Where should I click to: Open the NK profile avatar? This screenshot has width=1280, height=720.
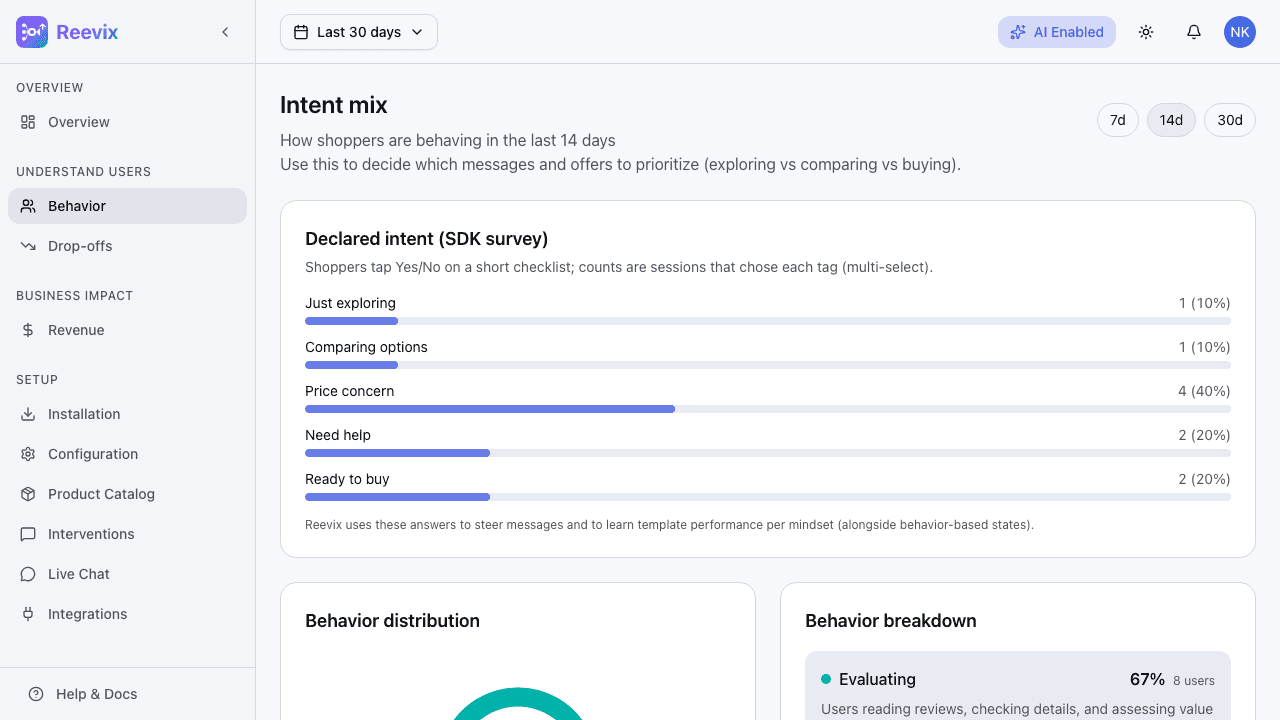pyautogui.click(x=1239, y=31)
